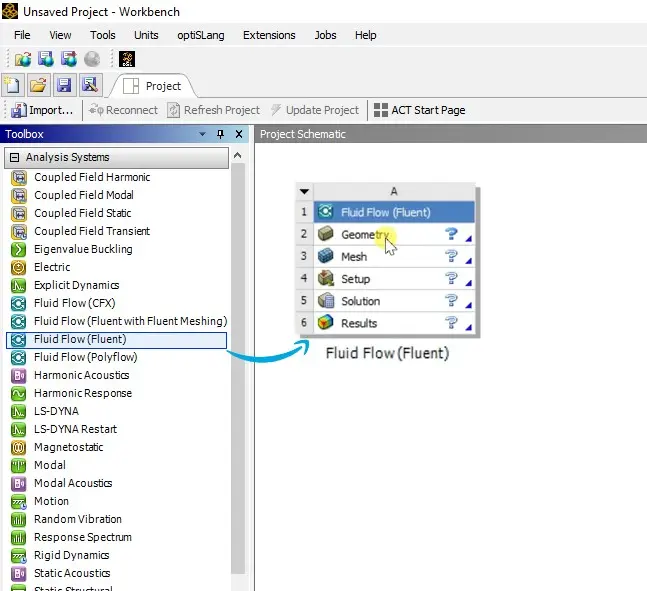
Task: Select the Fluid Flow (Fluent) header cell
Action: click(x=394, y=212)
